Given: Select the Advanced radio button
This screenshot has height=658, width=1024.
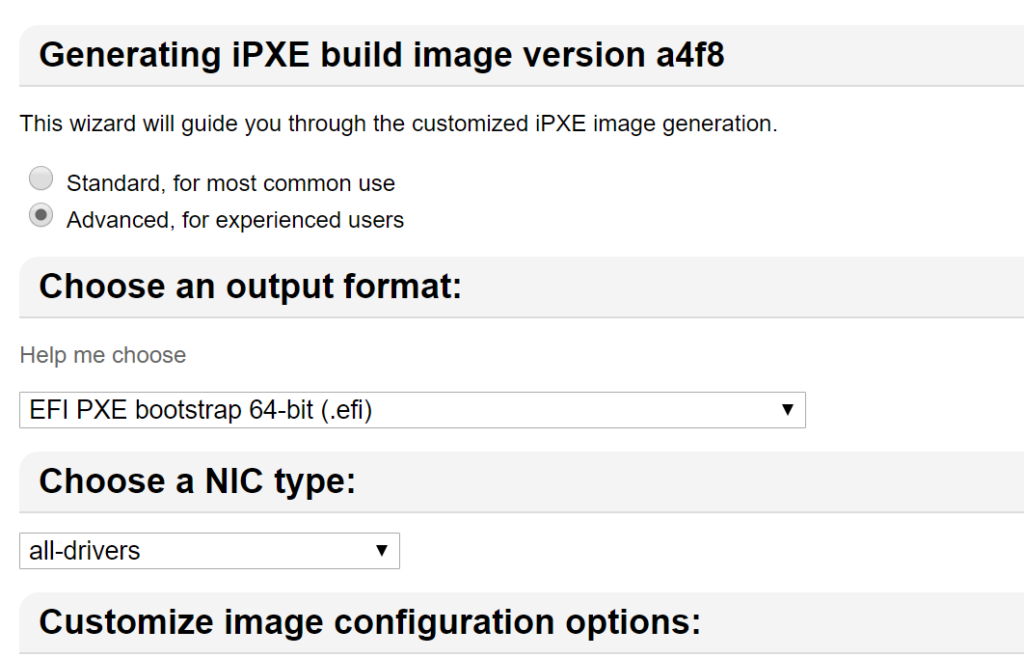Looking at the screenshot, I should (41, 215).
